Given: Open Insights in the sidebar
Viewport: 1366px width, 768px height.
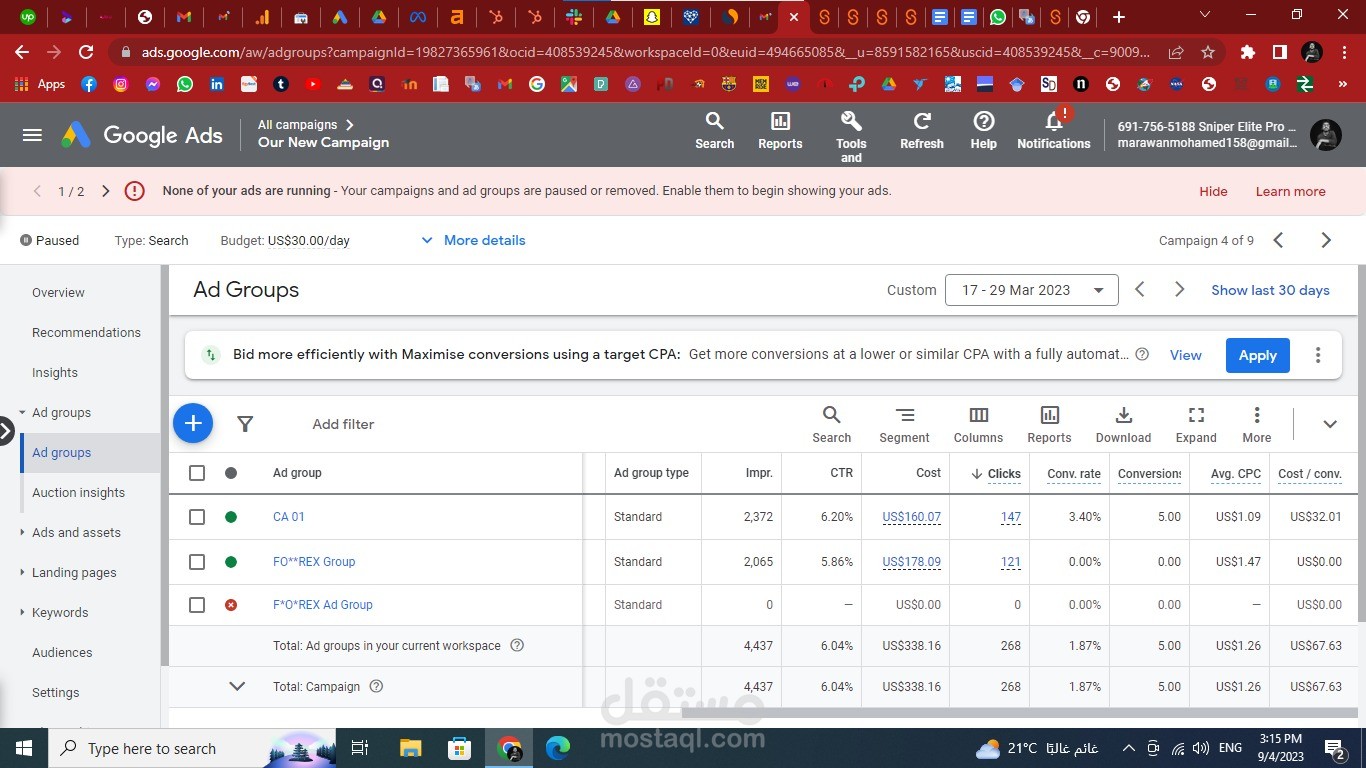Looking at the screenshot, I should click(55, 372).
